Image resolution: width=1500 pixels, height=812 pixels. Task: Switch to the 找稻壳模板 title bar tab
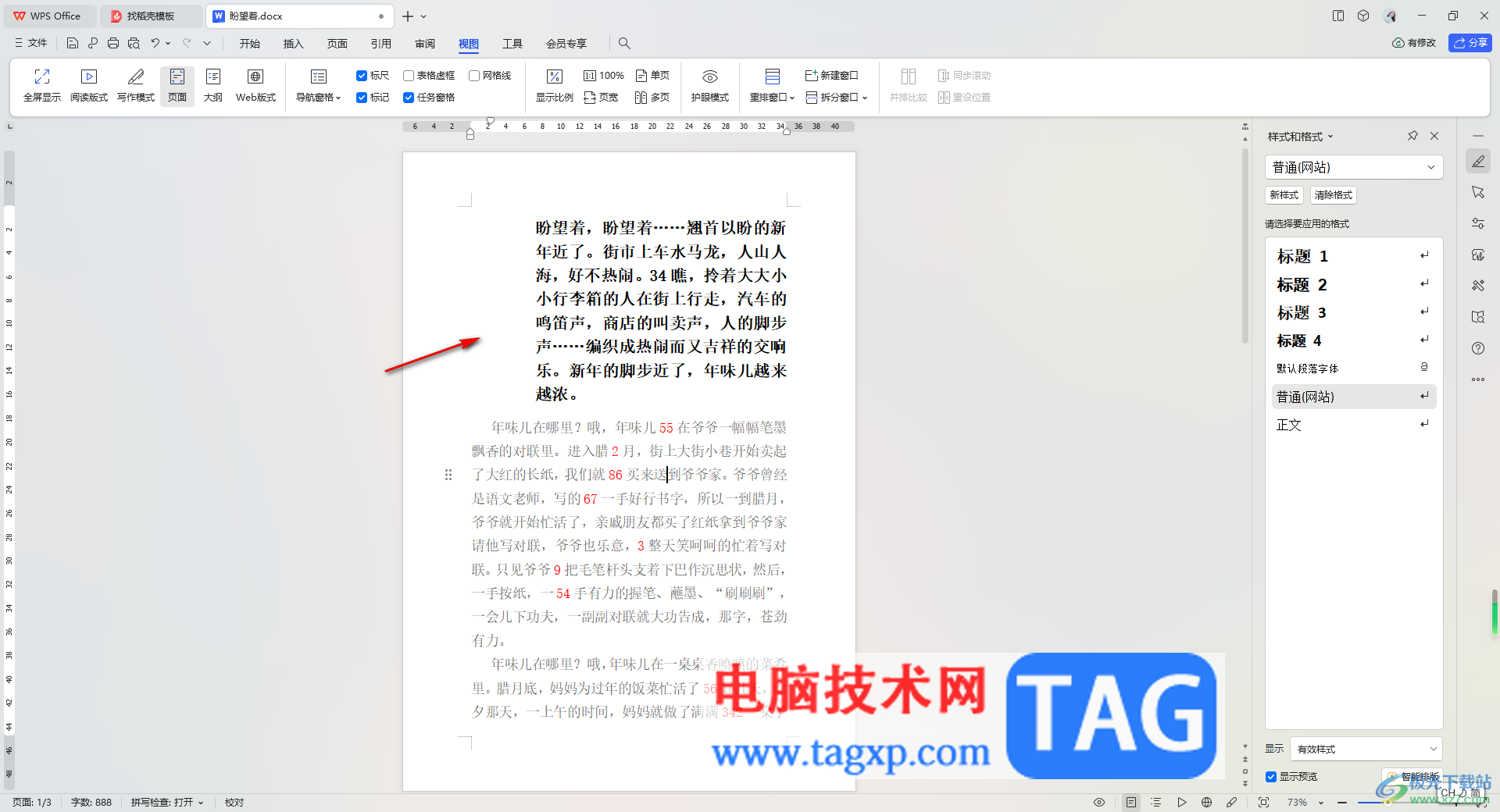[x=151, y=16]
